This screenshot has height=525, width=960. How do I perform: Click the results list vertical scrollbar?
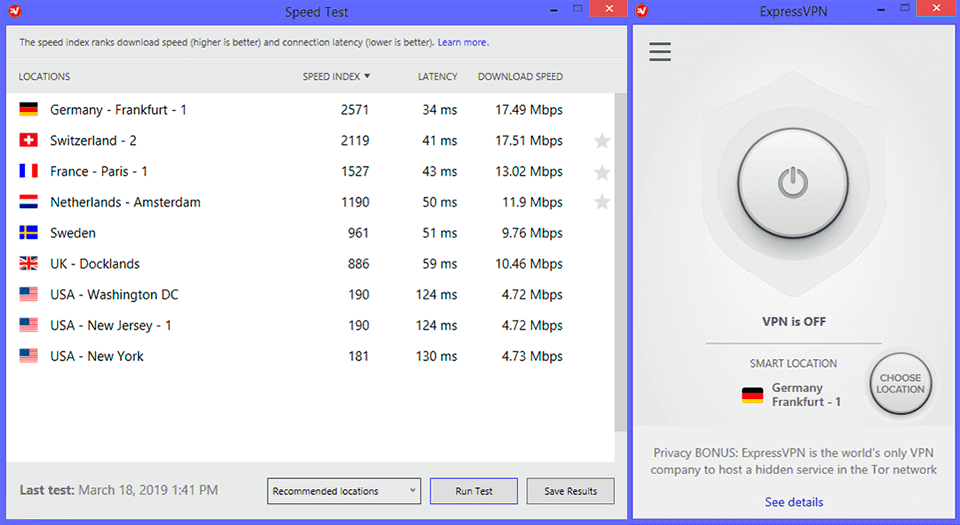coord(620,262)
